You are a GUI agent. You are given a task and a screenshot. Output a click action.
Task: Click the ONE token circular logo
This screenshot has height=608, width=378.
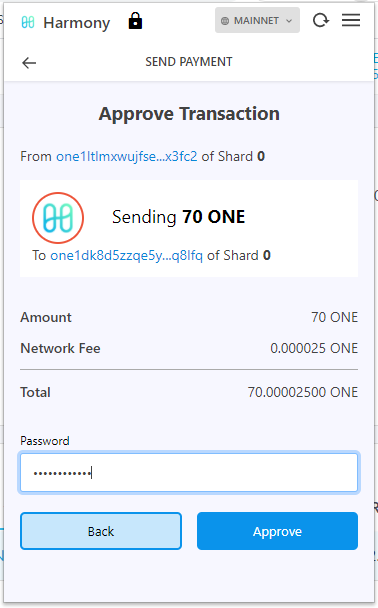(x=58, y=218)
